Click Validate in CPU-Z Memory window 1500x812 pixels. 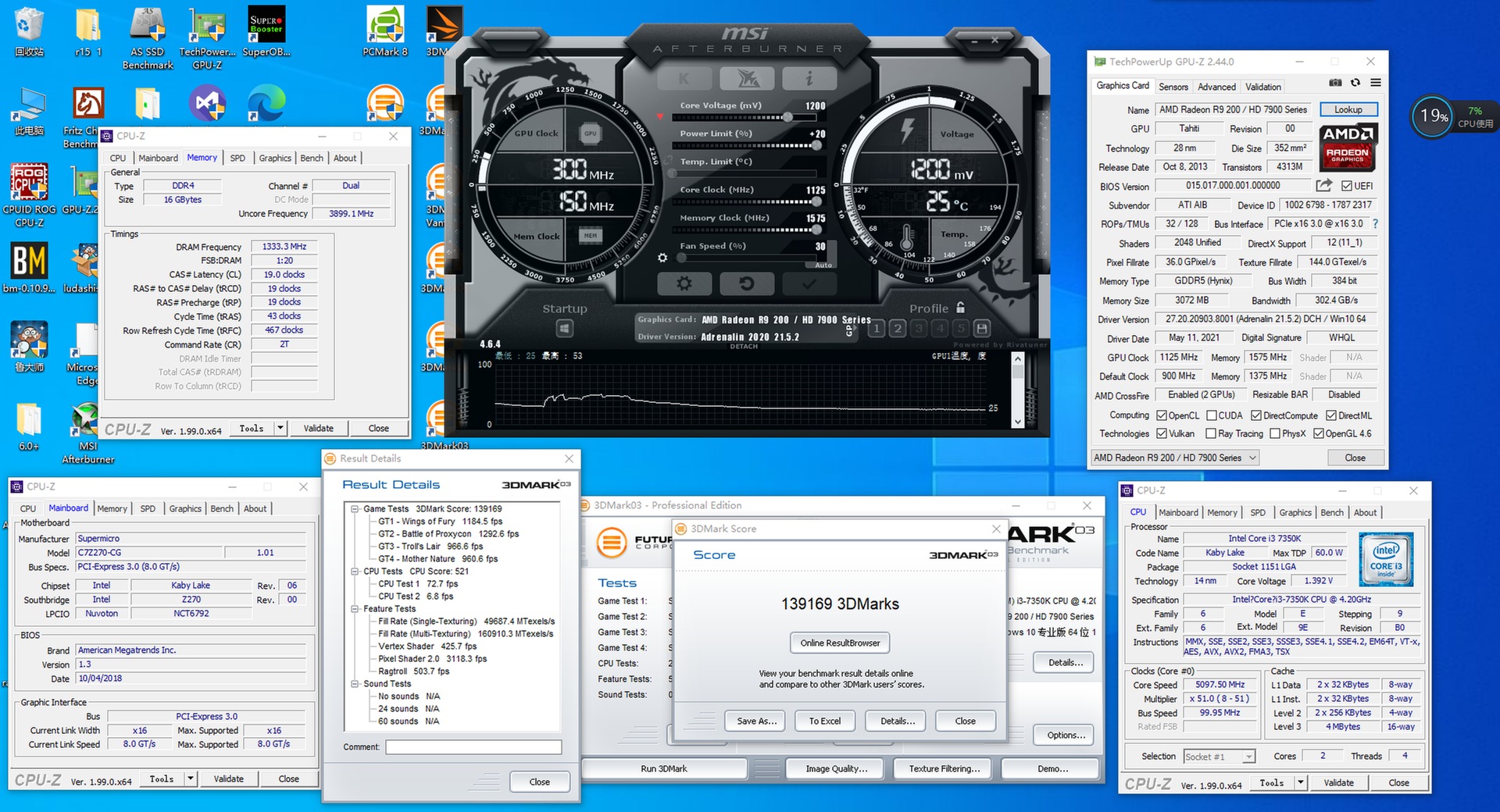click(x=318, y=428)
